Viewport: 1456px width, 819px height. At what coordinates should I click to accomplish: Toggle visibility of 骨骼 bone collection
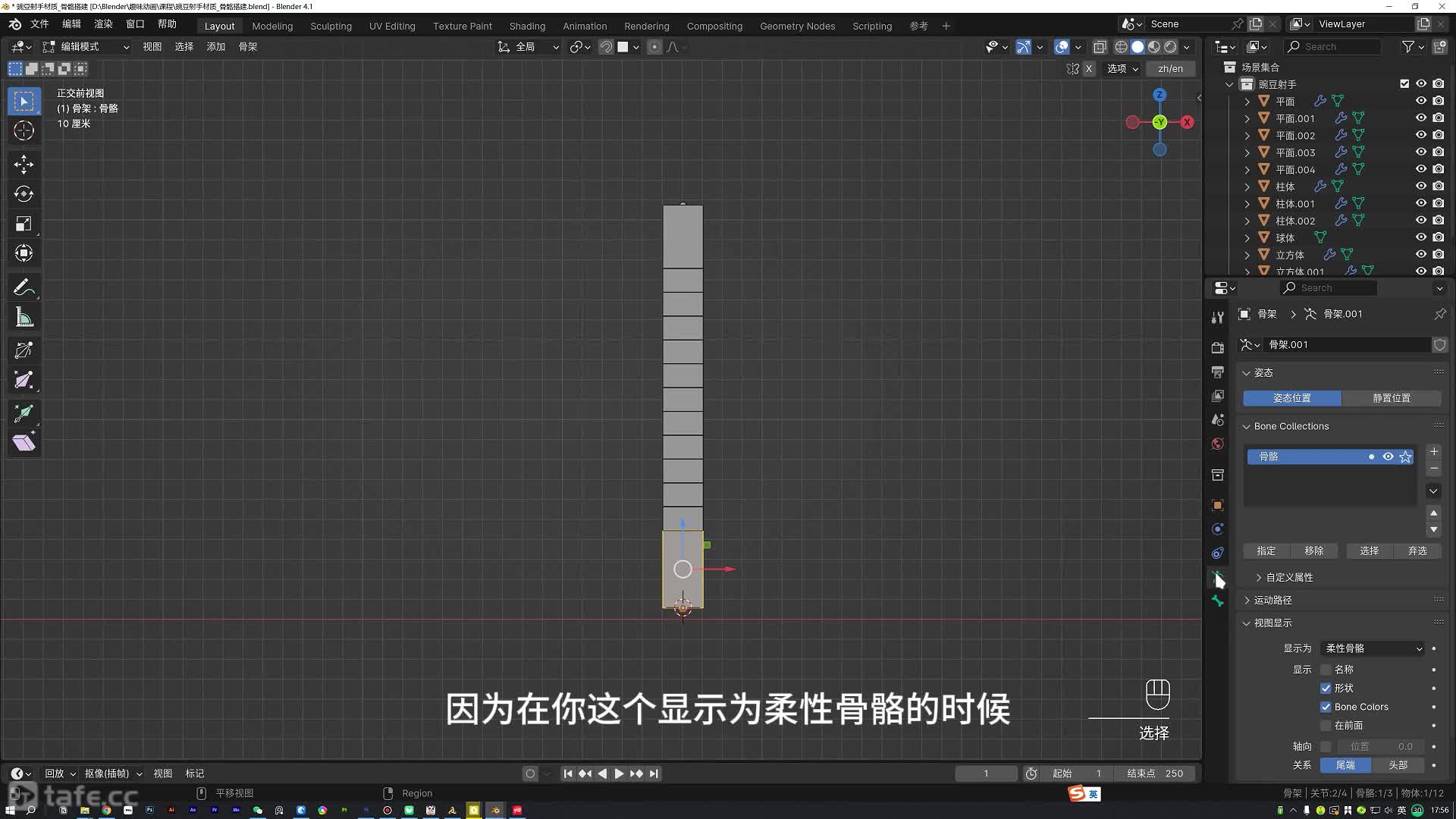(1388, 457)
